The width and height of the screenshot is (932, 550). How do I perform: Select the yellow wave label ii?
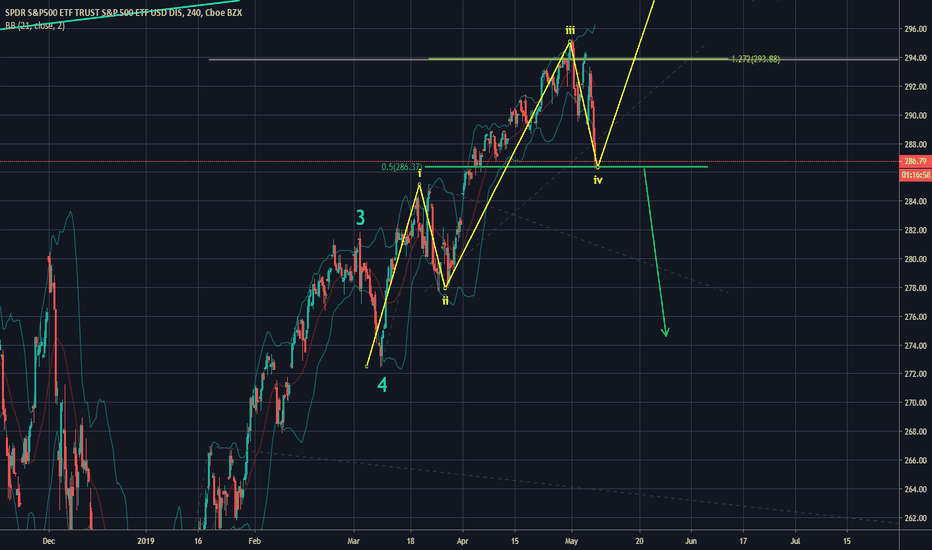[445, 301]
